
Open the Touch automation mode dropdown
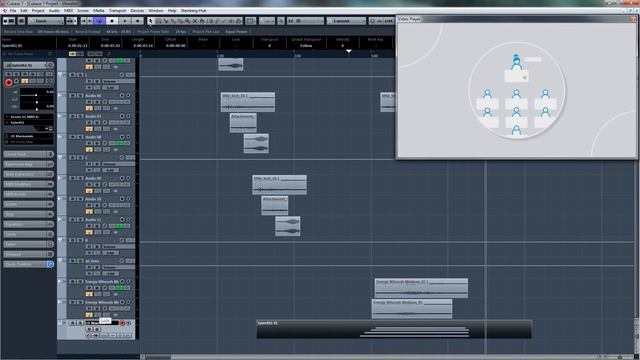45,21
